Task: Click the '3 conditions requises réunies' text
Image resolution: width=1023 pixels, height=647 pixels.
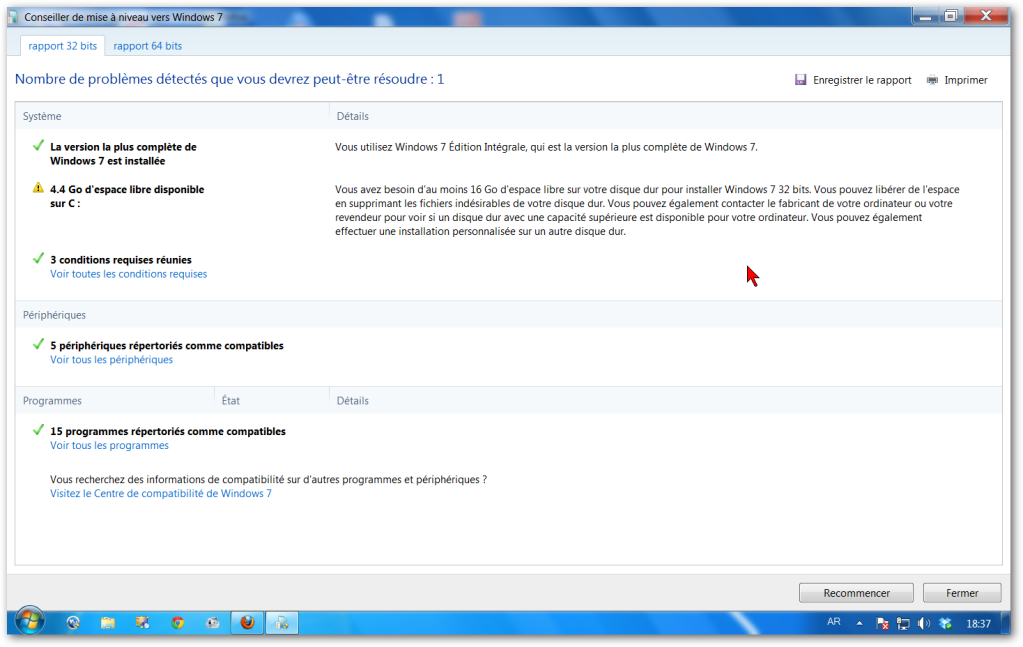Action: [x=121, y=260]
